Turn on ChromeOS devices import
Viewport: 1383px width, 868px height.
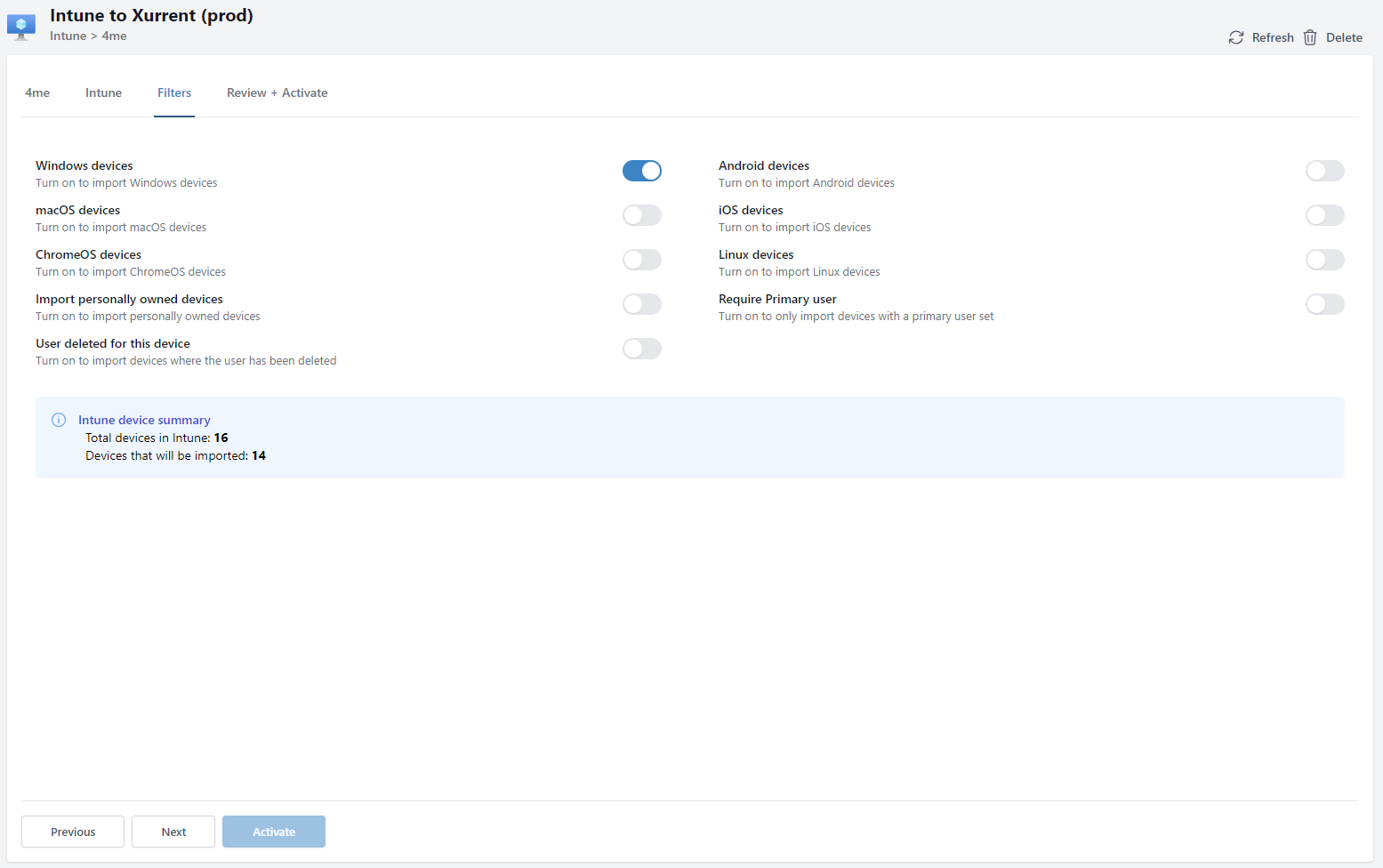(641, 260)
